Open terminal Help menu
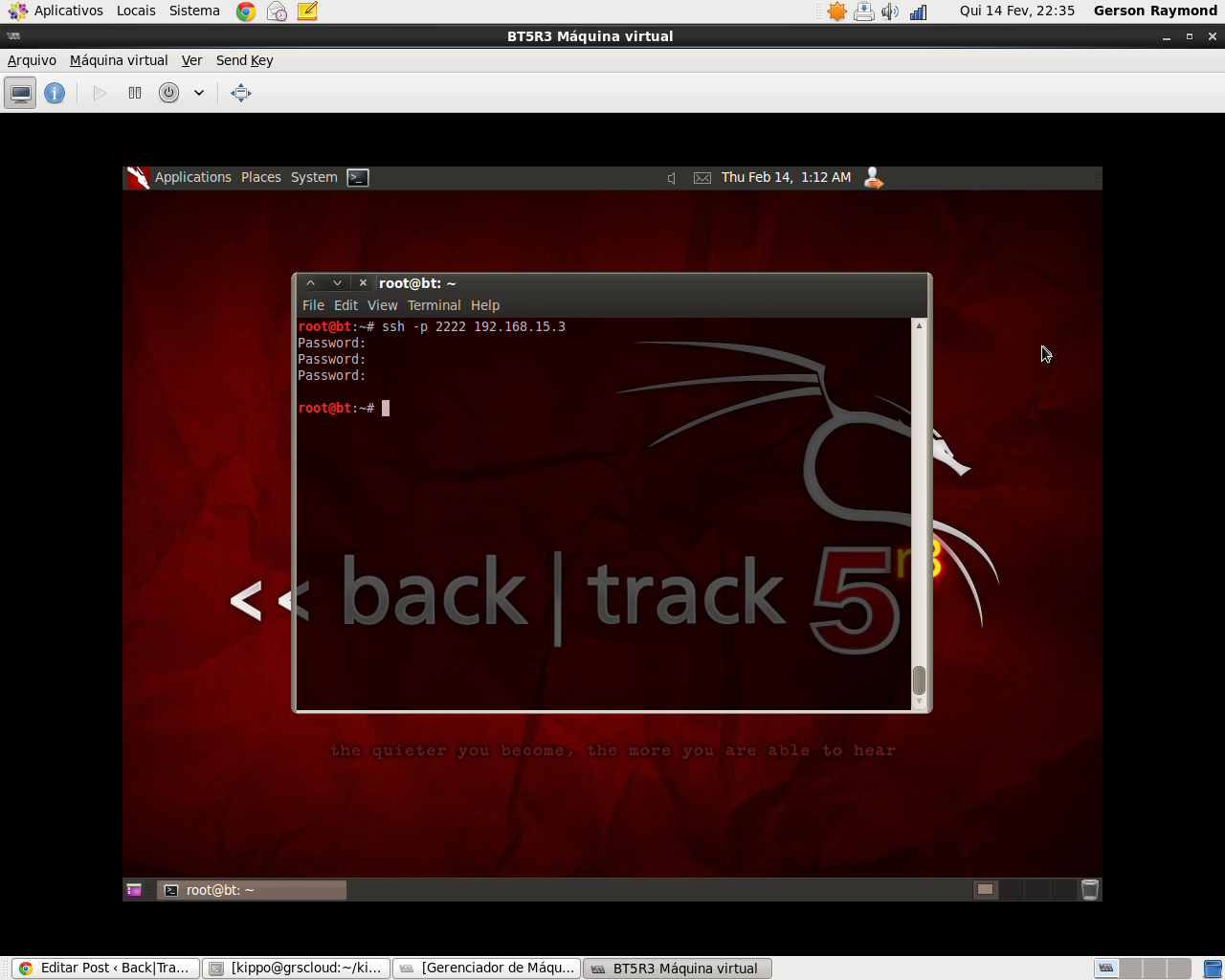1225x980 pixels. pos(485,305)
